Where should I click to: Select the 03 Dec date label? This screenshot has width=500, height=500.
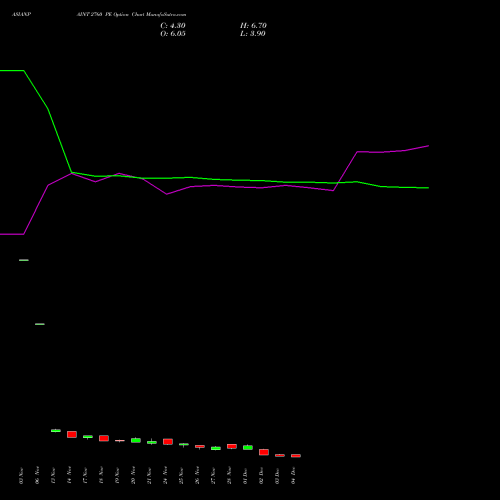click(278, 475)
